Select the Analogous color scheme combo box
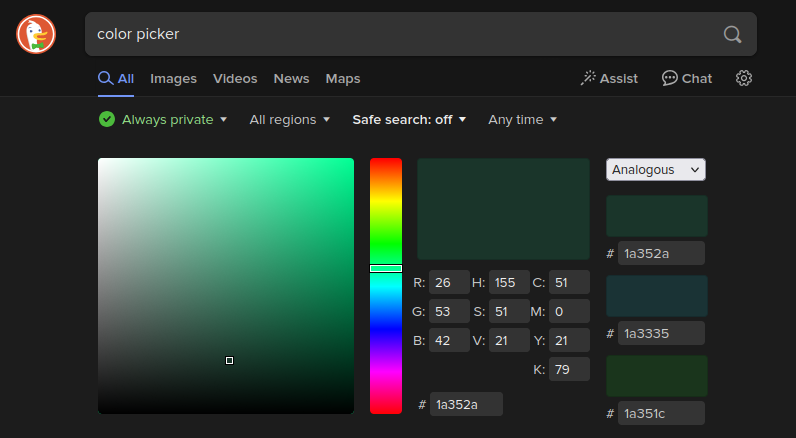 pyautogui.click(x=655, y=170)
